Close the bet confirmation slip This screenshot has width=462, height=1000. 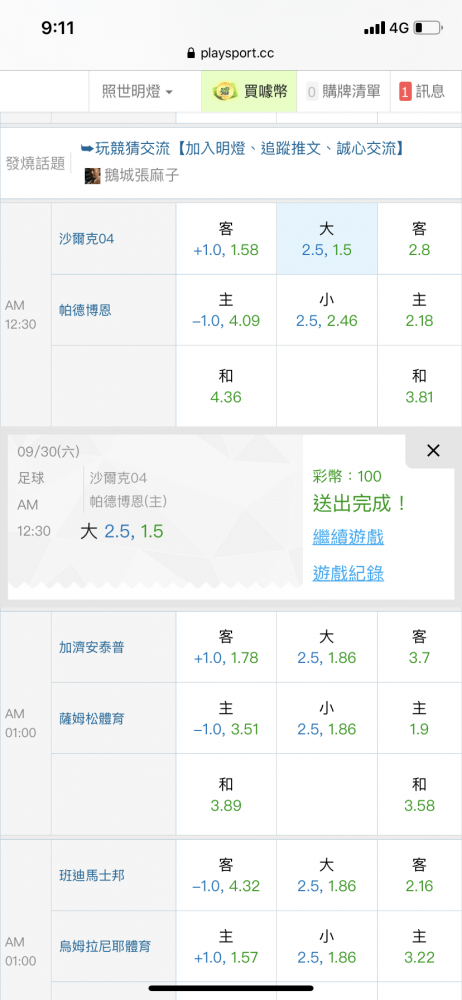coord(433,451)
